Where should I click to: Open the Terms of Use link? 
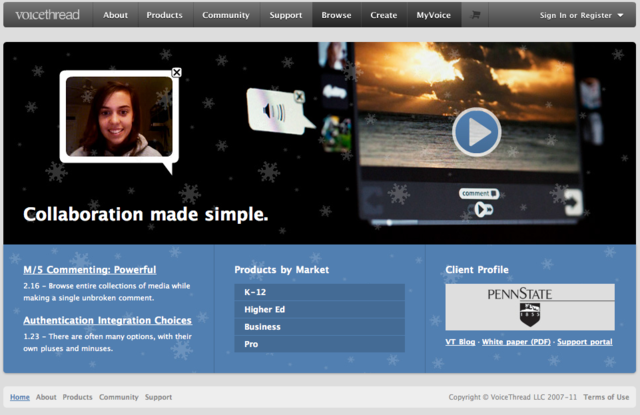pos(606,397)
